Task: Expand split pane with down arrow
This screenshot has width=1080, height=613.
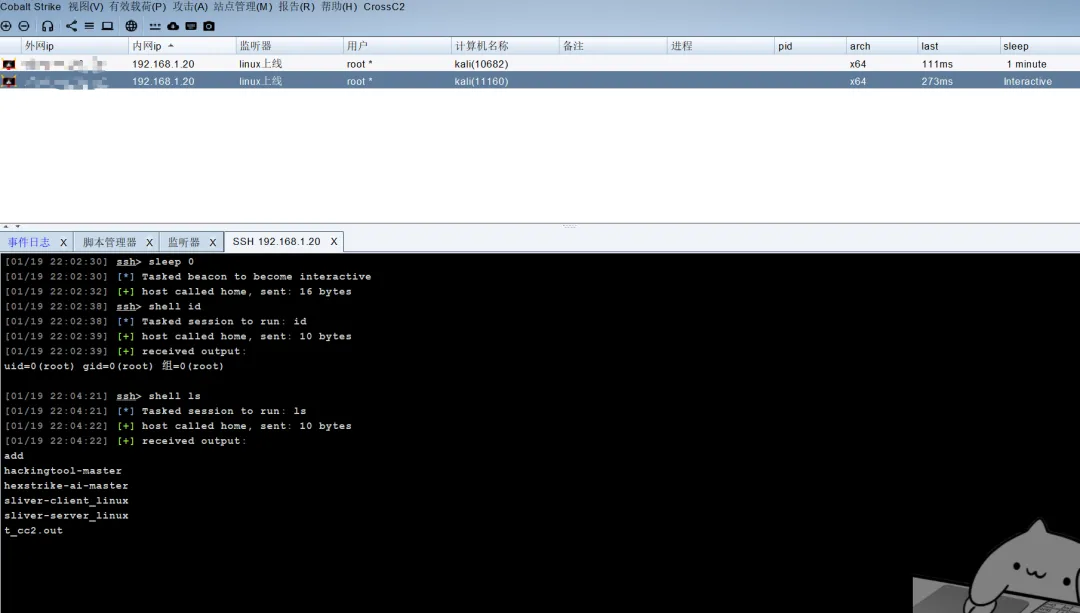Action: (17, 227)
